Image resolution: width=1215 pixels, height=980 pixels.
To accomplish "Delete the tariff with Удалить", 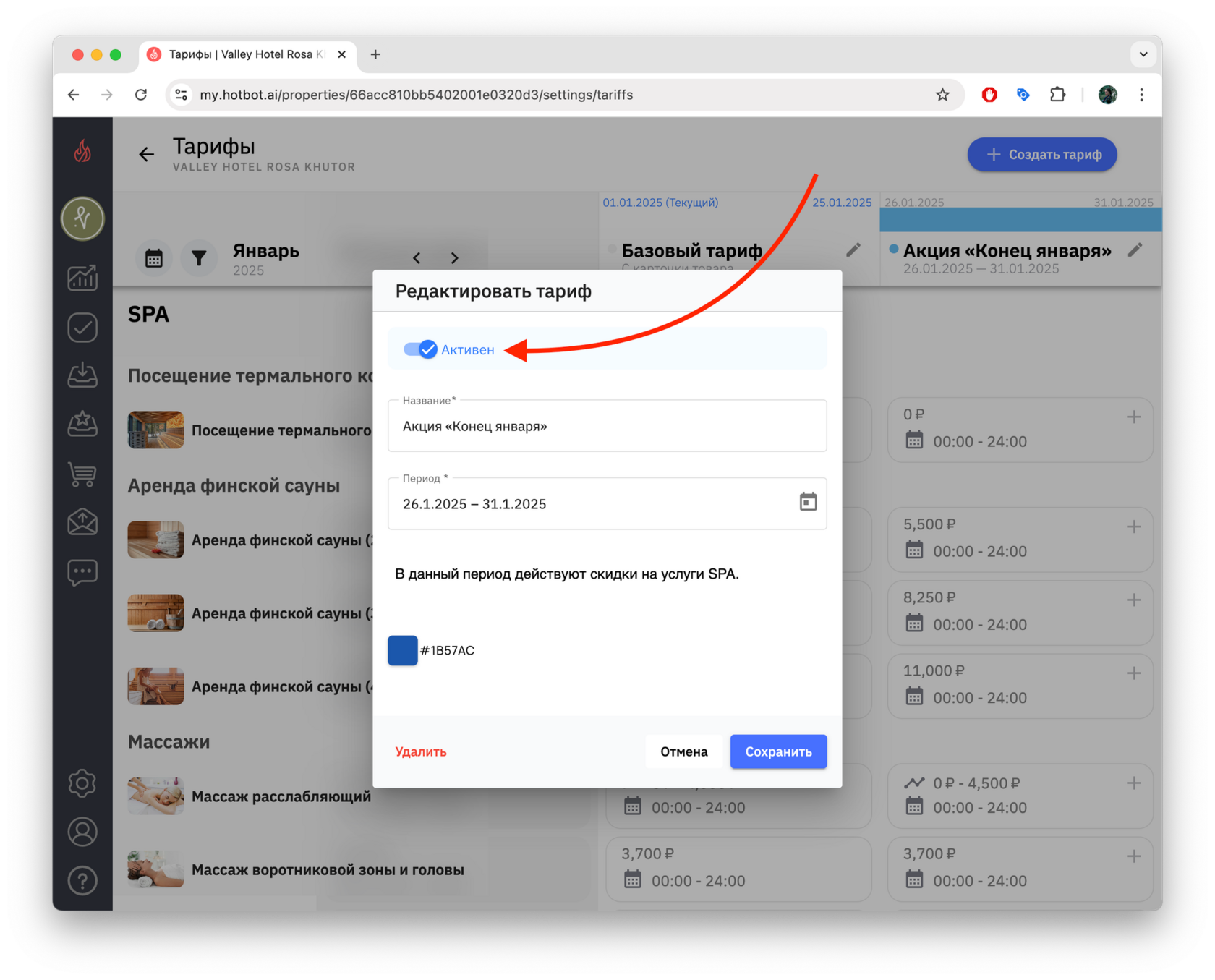I will pyautogui.click(x=421, y=751).
